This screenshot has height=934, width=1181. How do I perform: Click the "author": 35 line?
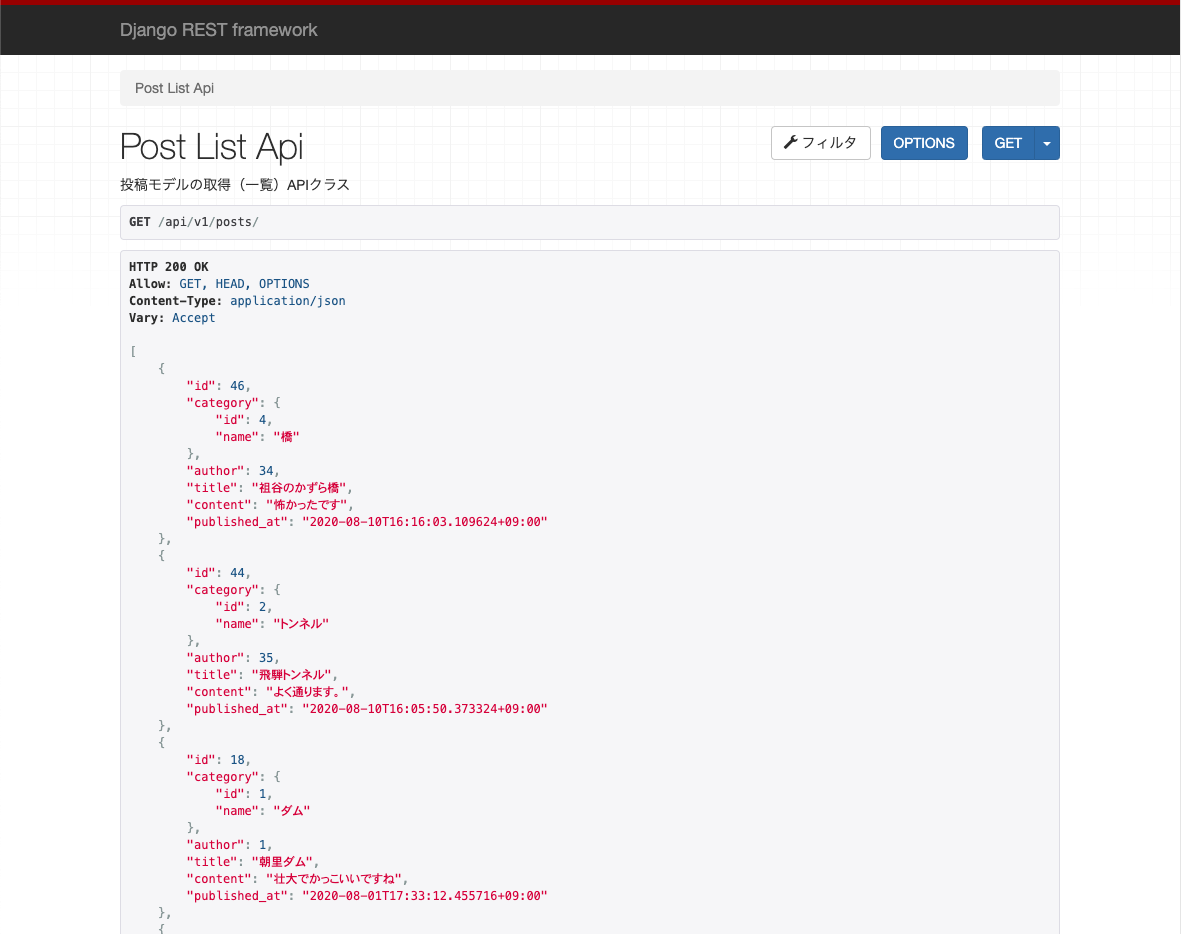click(233, 658)
